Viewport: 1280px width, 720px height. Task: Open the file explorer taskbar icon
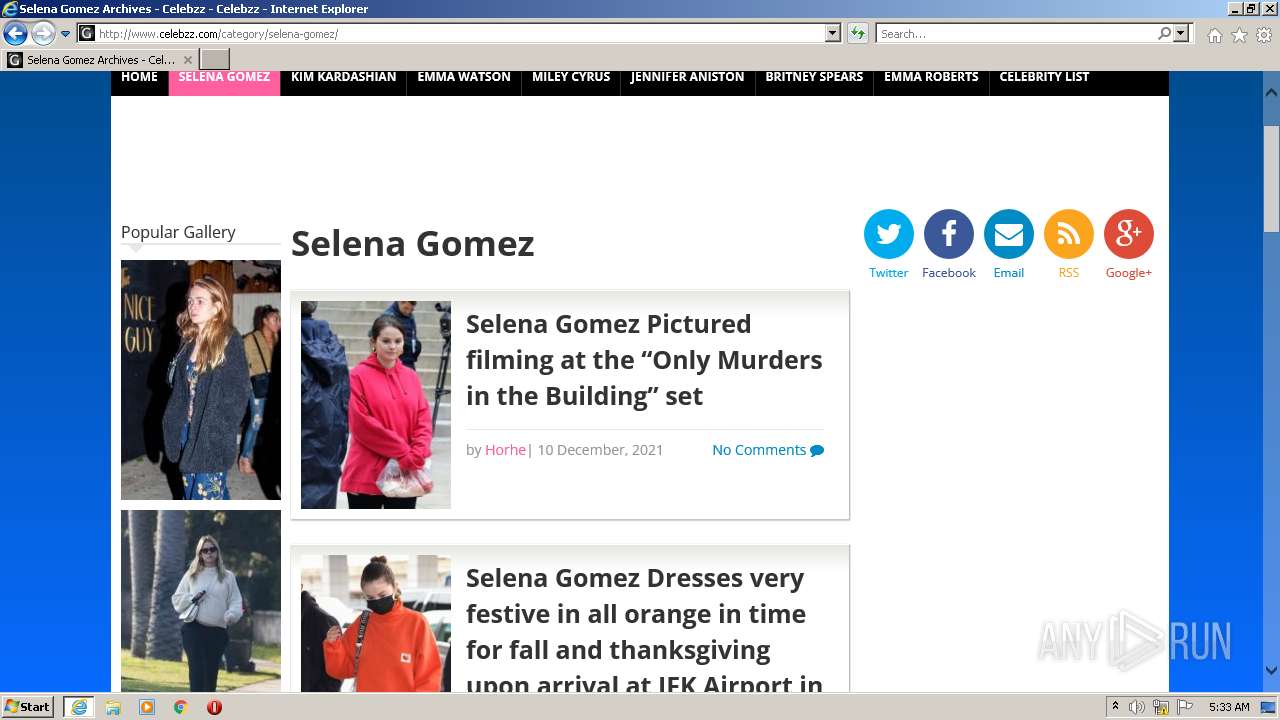point(113,707)
